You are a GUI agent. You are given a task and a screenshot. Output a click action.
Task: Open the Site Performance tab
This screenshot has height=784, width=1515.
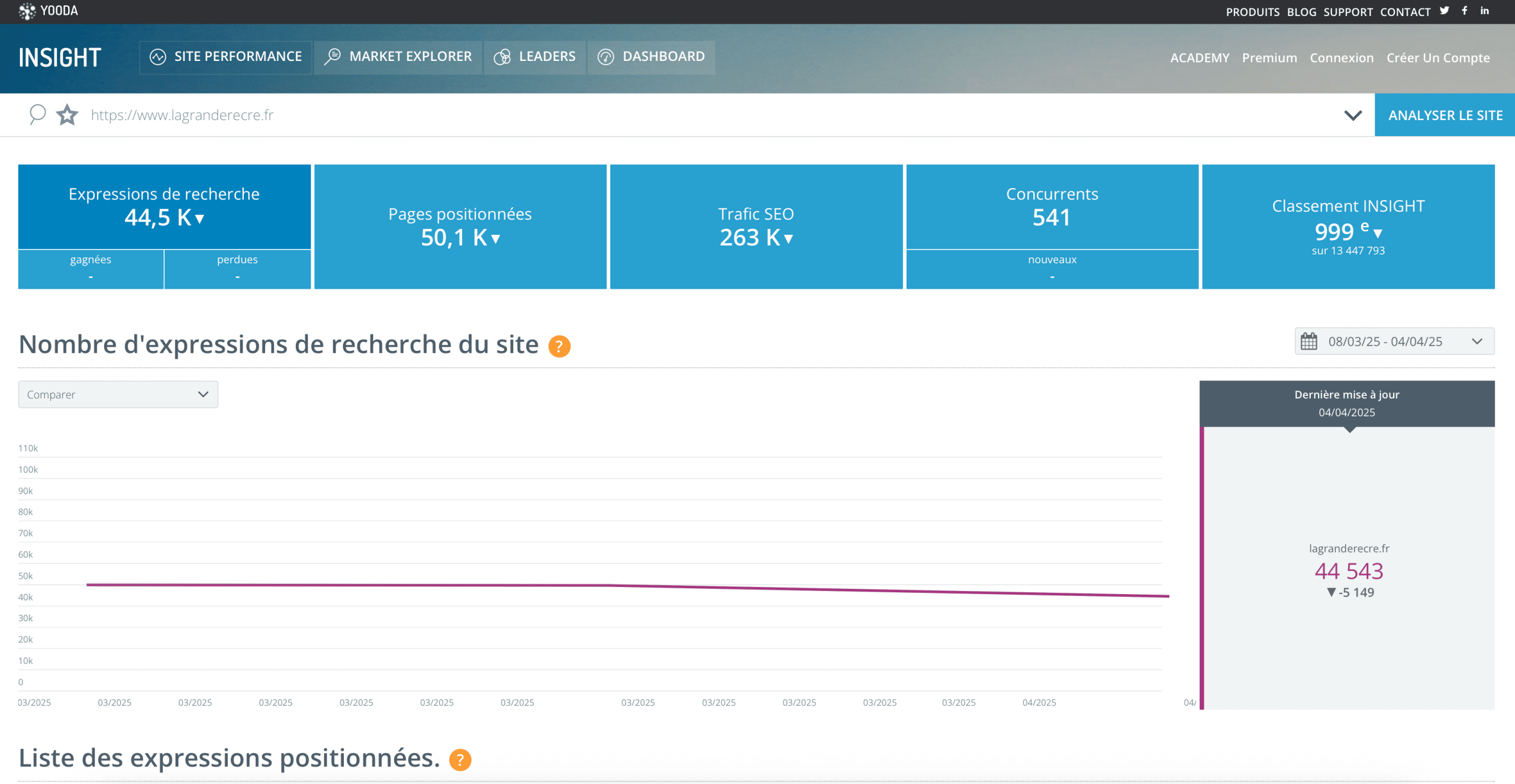click(225, 57)
